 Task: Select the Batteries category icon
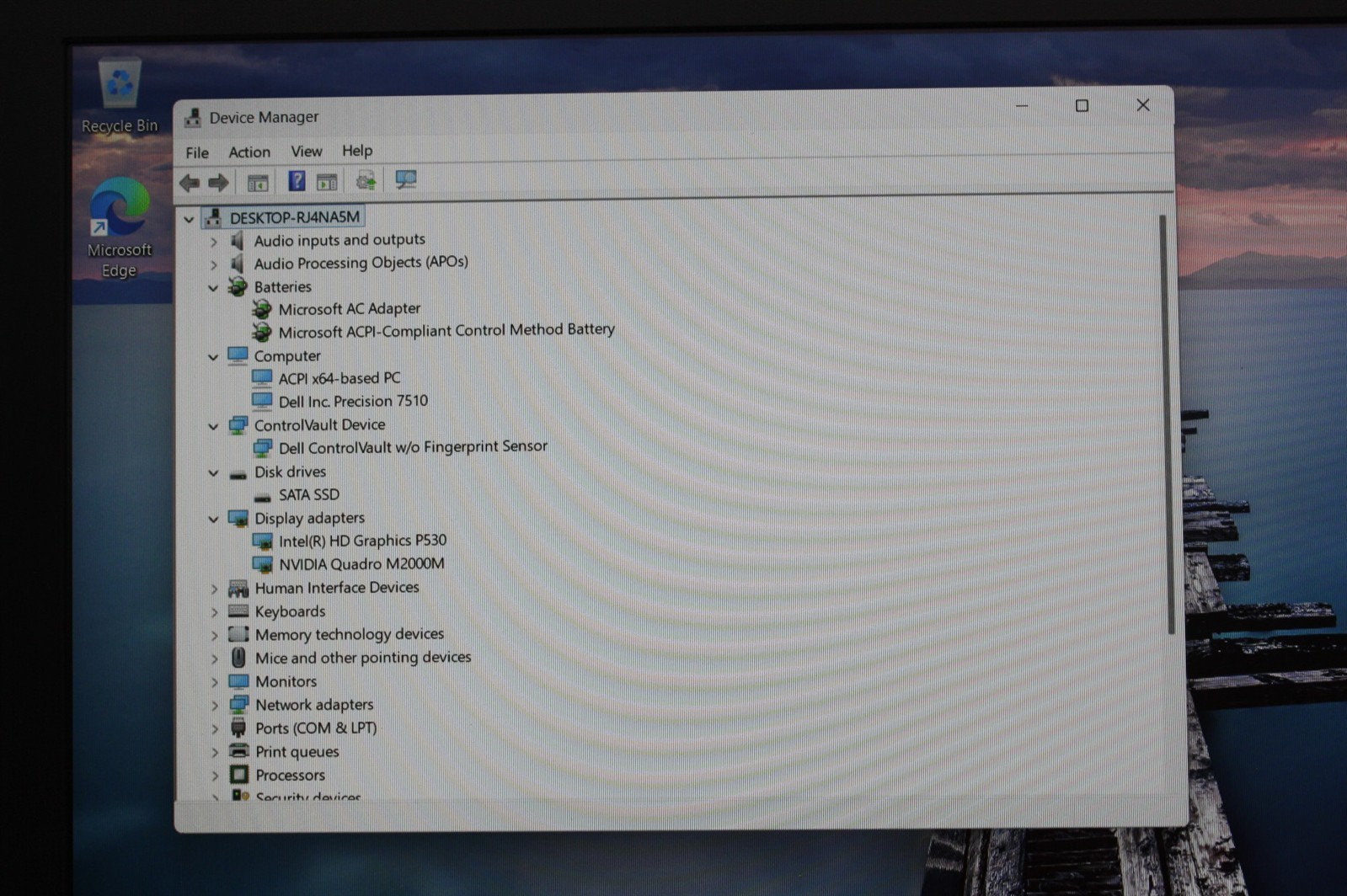point(238,287)
